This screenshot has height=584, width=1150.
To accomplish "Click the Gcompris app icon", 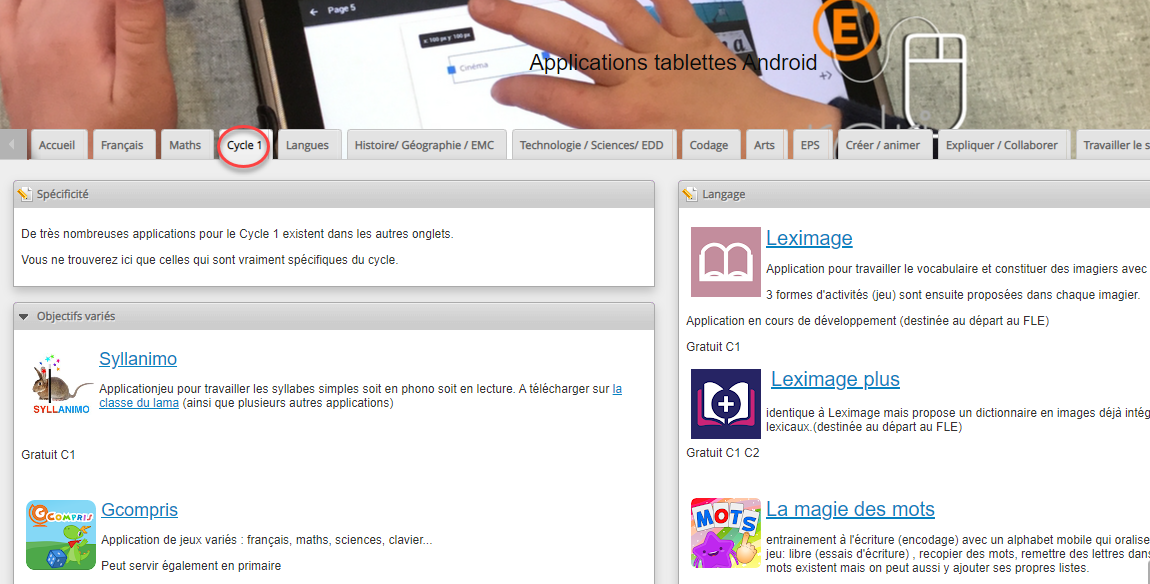I will (x=61, y=534).
